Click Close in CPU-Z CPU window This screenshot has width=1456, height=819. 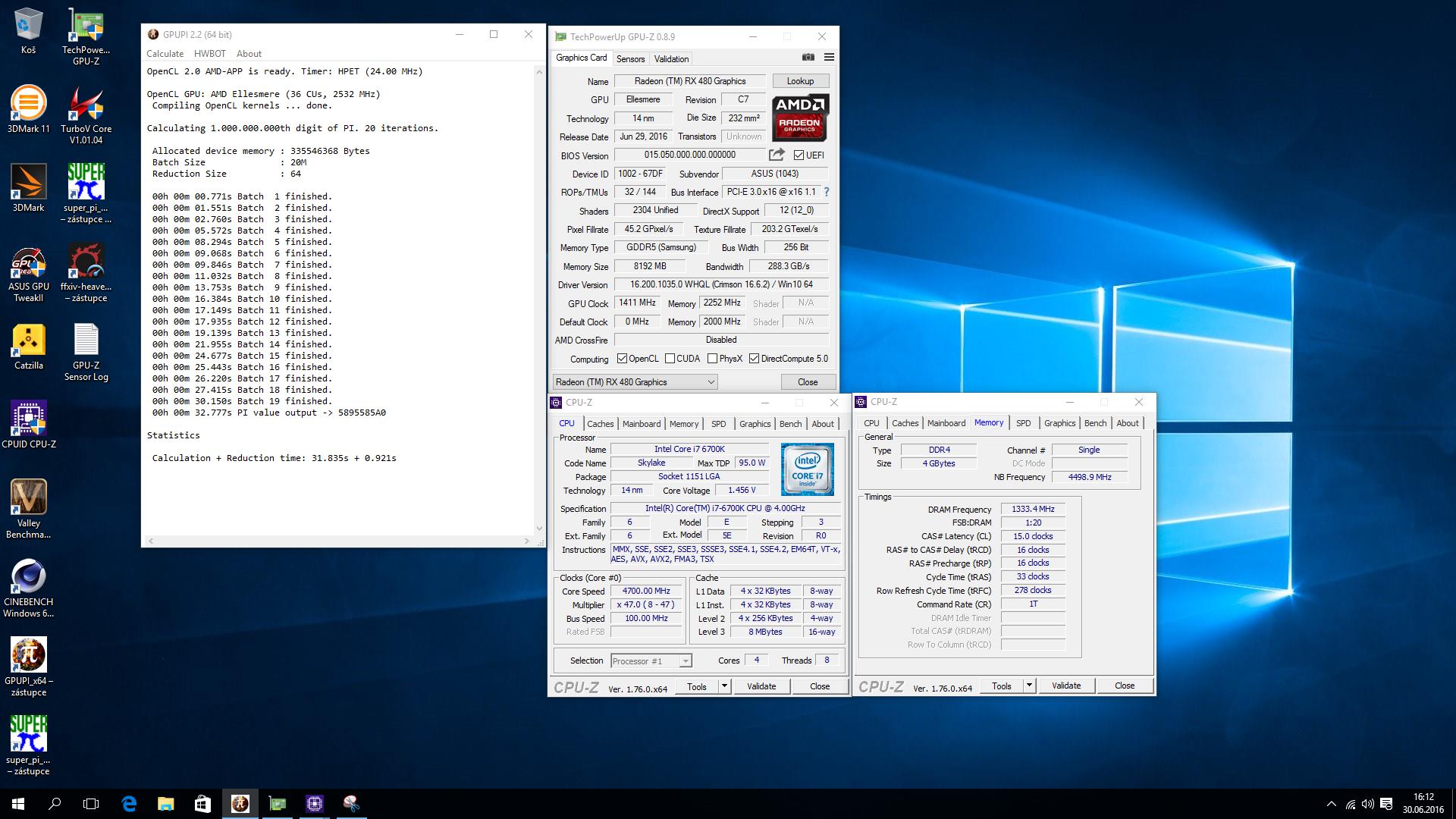coord(820,686)
